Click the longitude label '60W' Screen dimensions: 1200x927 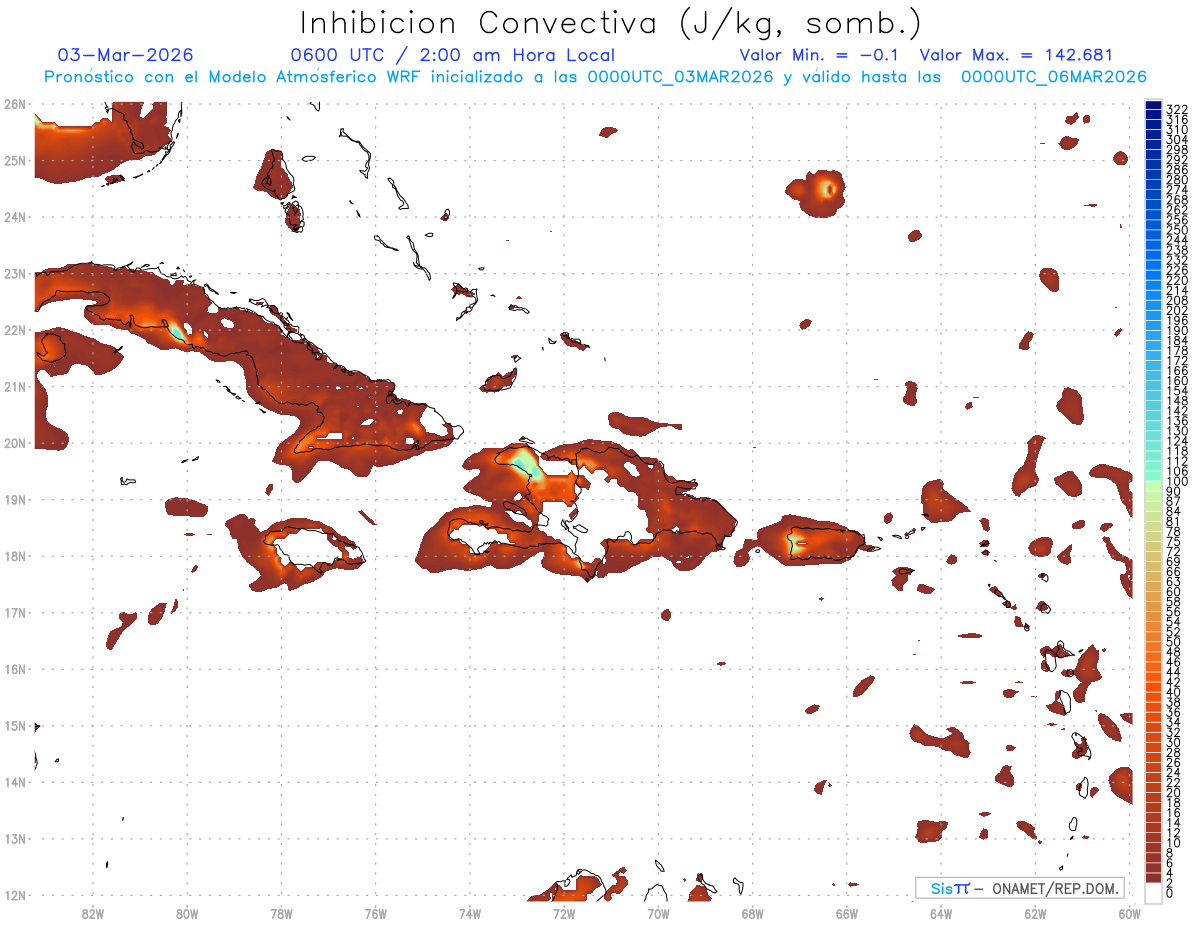[x=1129, y=912]
